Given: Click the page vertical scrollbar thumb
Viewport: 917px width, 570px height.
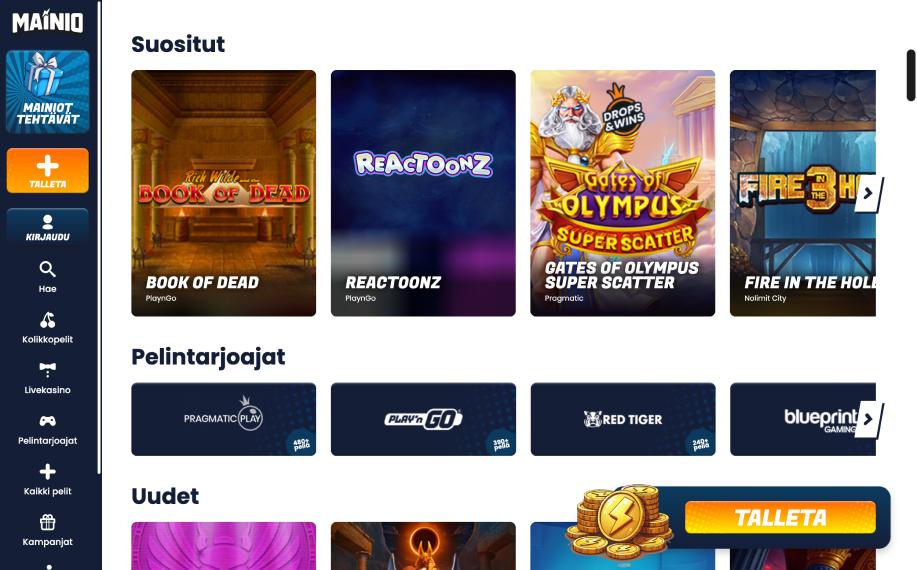Looking at the screenshot, I should click(911, 75).
